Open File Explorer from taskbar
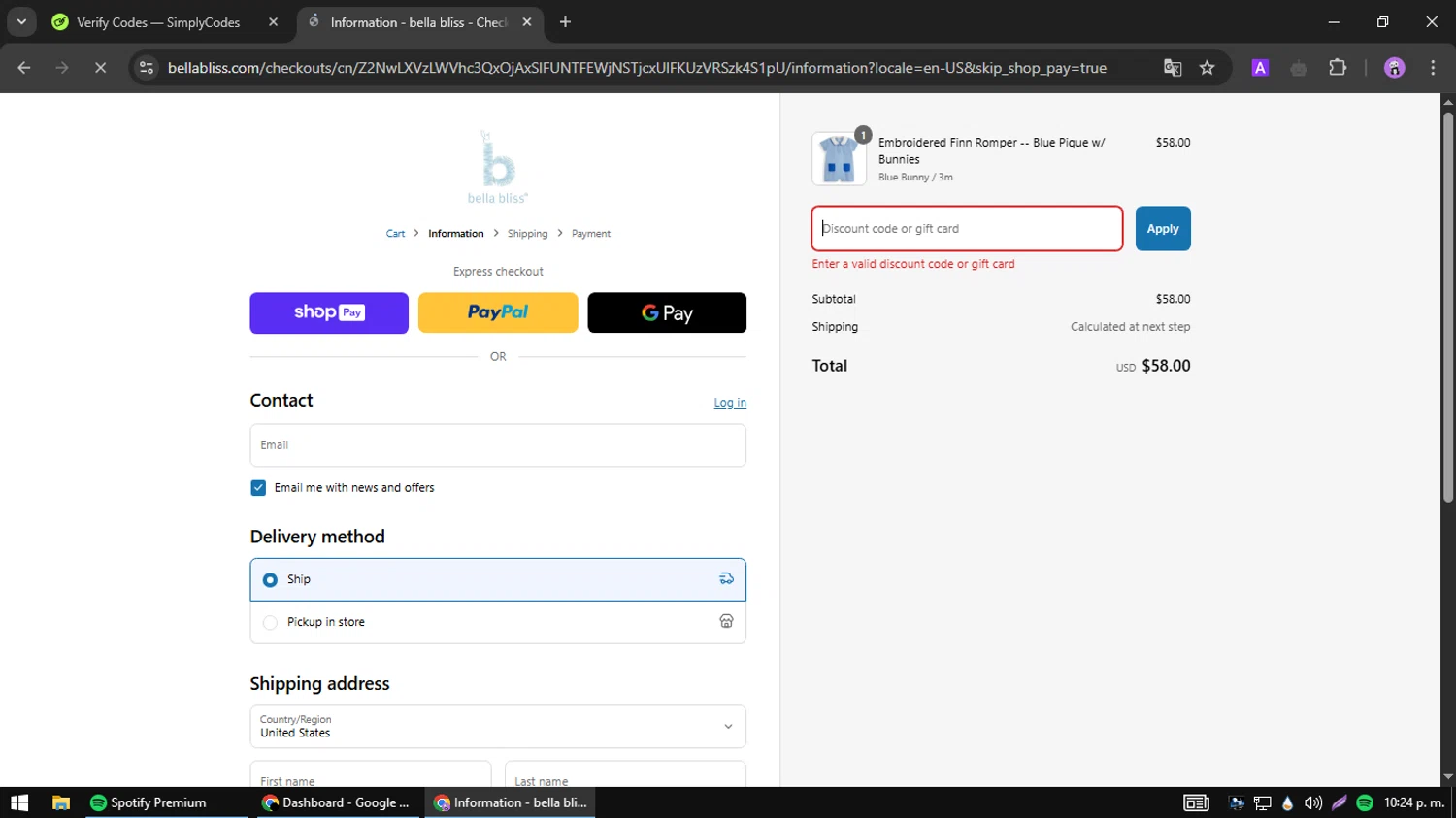 click(61, 802)
